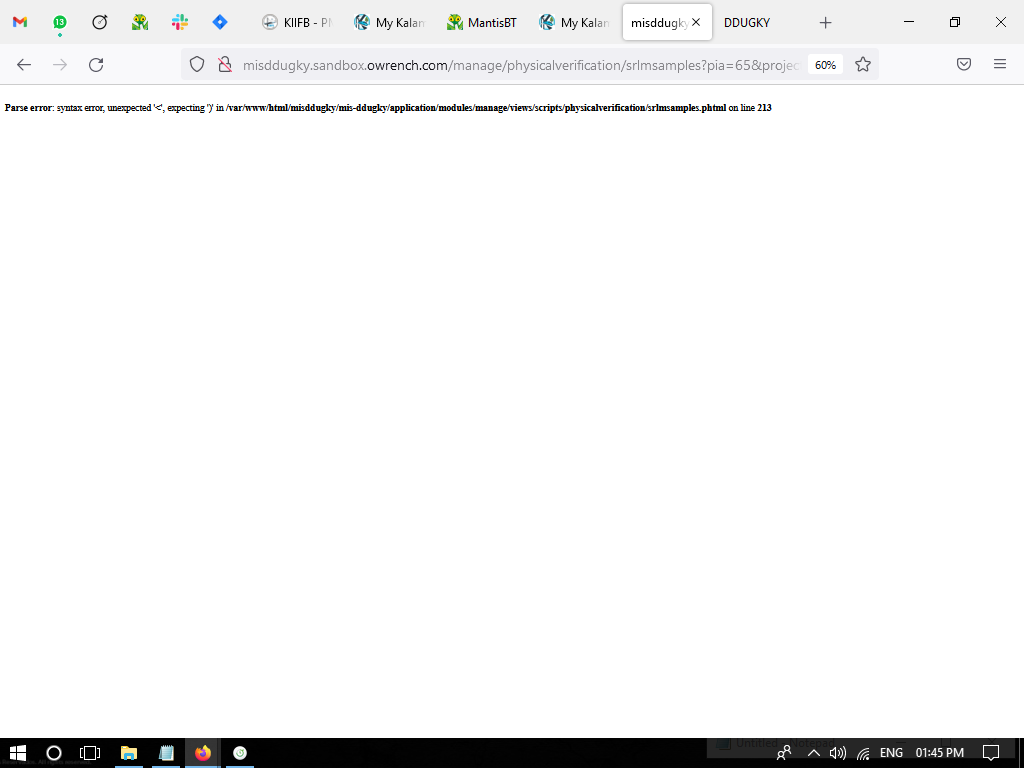
Task: Open the pinned Jira tab
Action: (x=220, y=22)
